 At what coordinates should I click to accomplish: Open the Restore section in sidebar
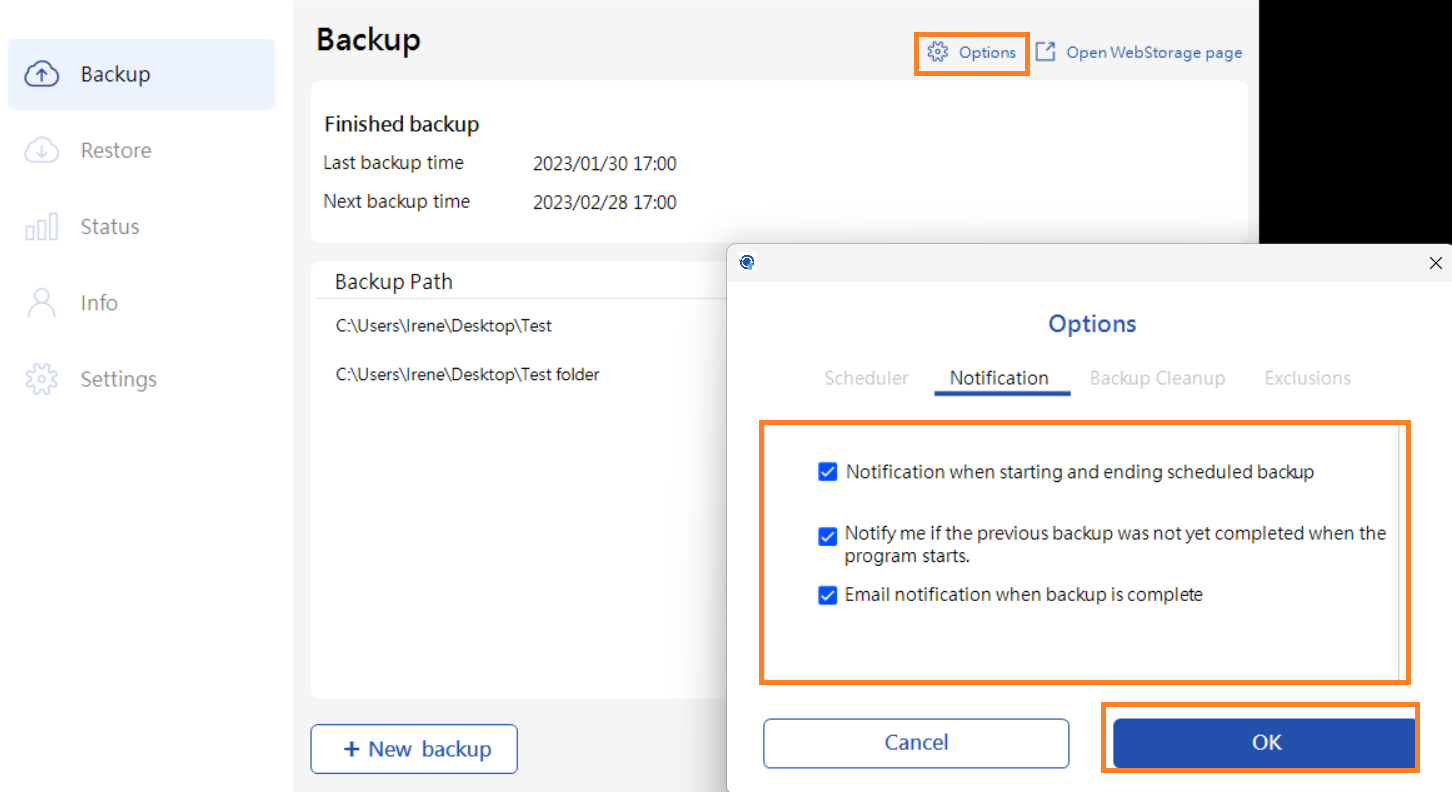[141, 150]
